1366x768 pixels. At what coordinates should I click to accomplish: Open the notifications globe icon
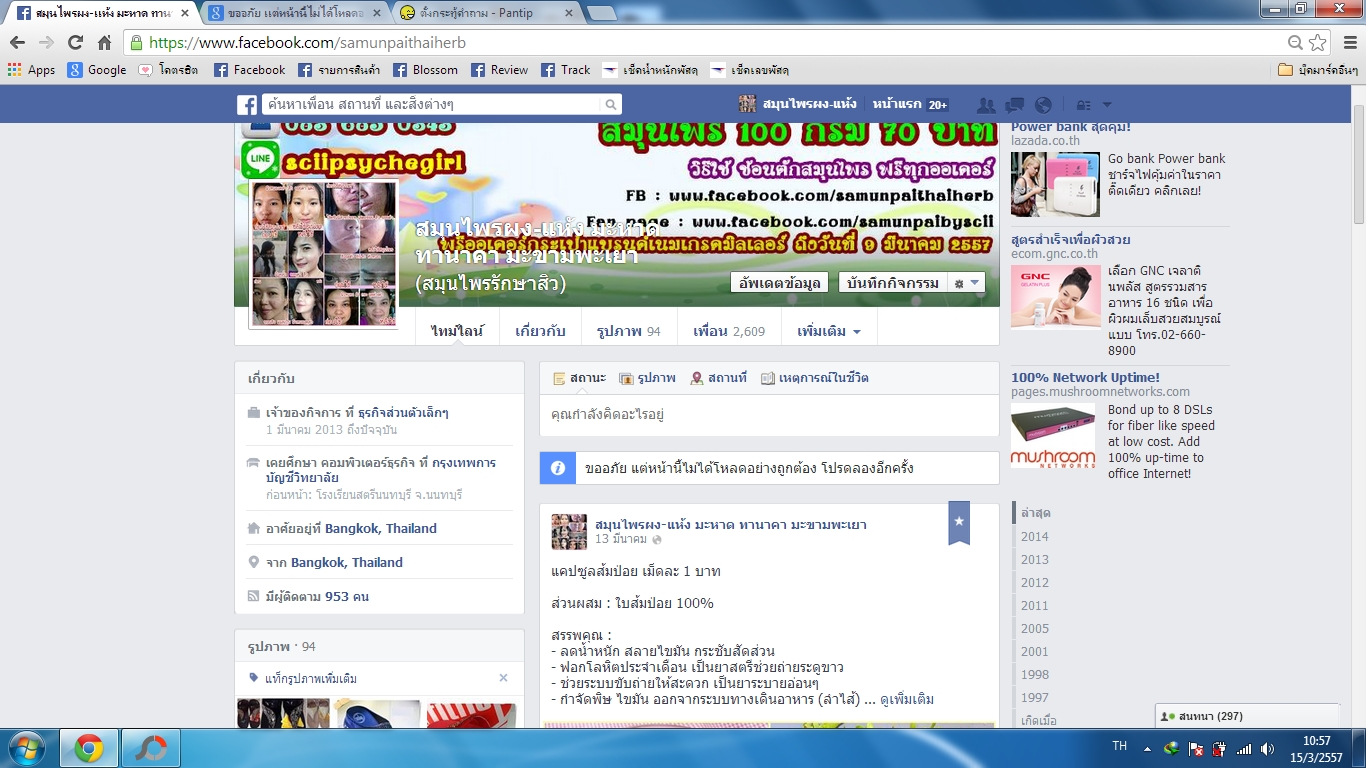pos(1043,105)
